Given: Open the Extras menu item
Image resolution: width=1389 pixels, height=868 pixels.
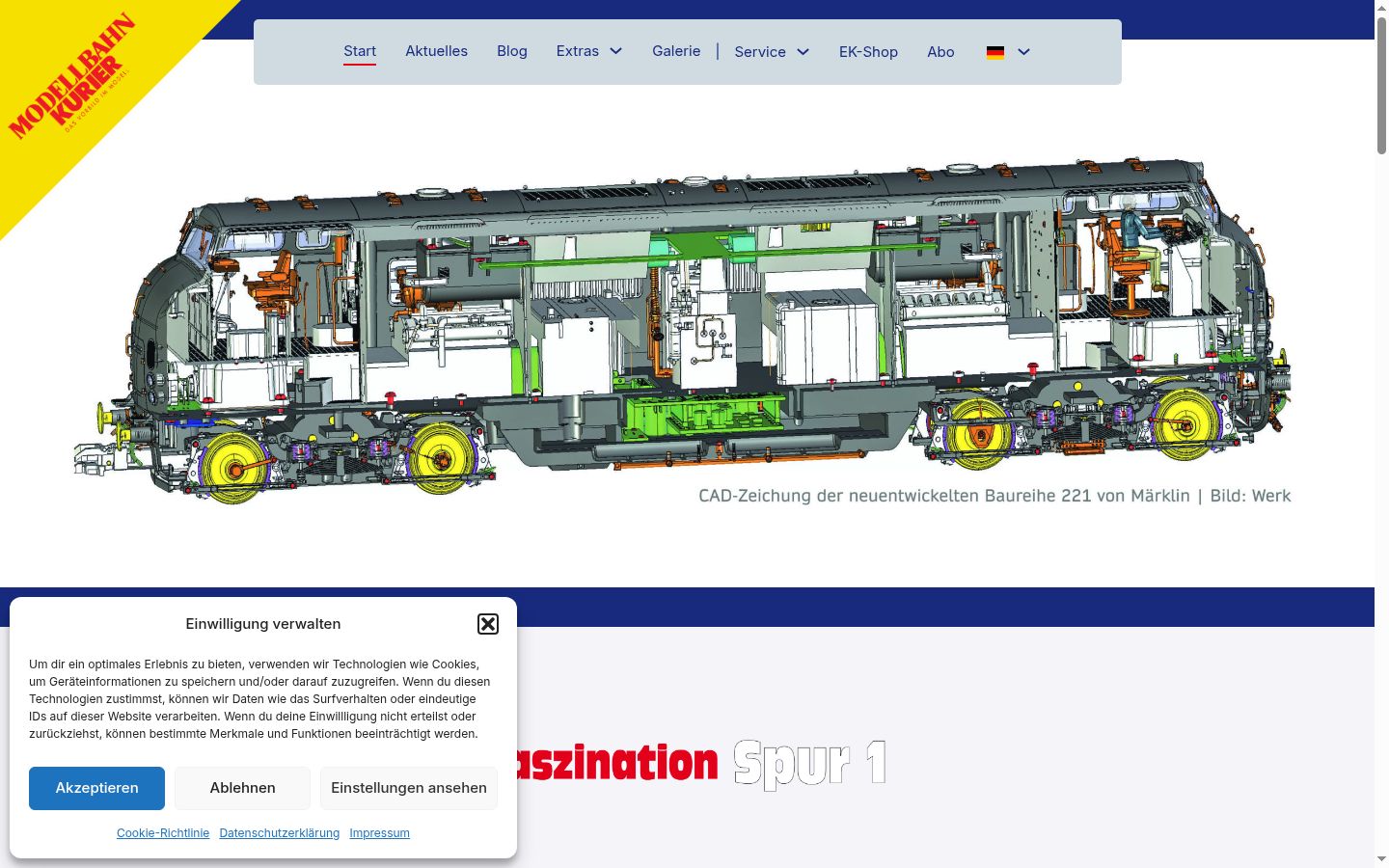Looking at the screenshot, I should coord(578,51).
